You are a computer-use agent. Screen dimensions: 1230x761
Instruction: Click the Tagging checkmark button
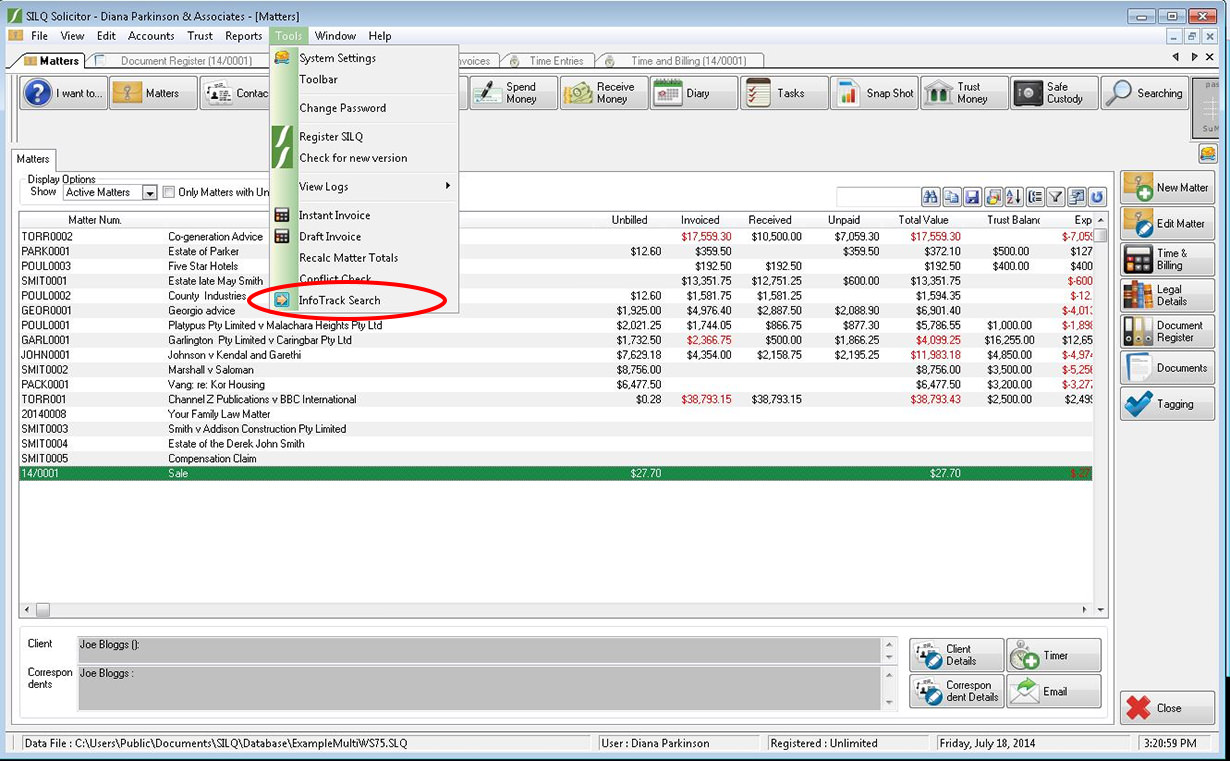tap(1167, 403)
